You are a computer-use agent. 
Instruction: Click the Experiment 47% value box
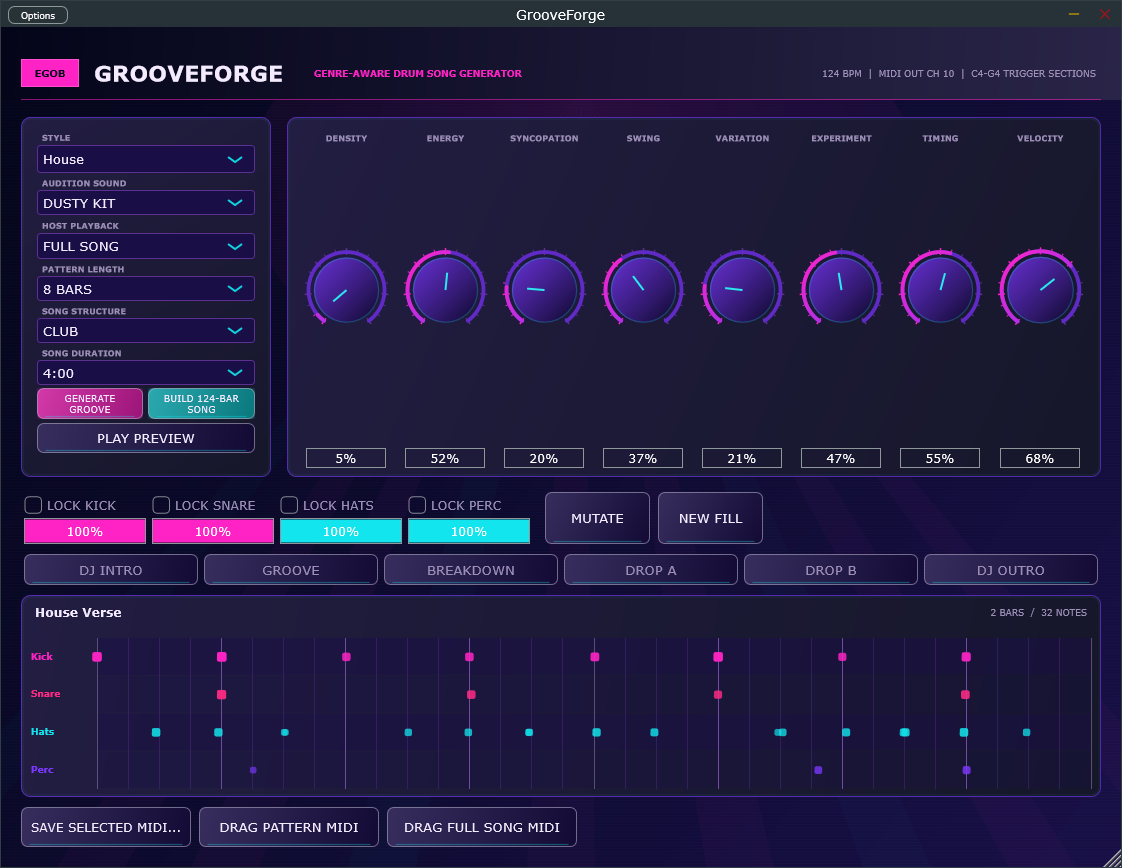841,458
